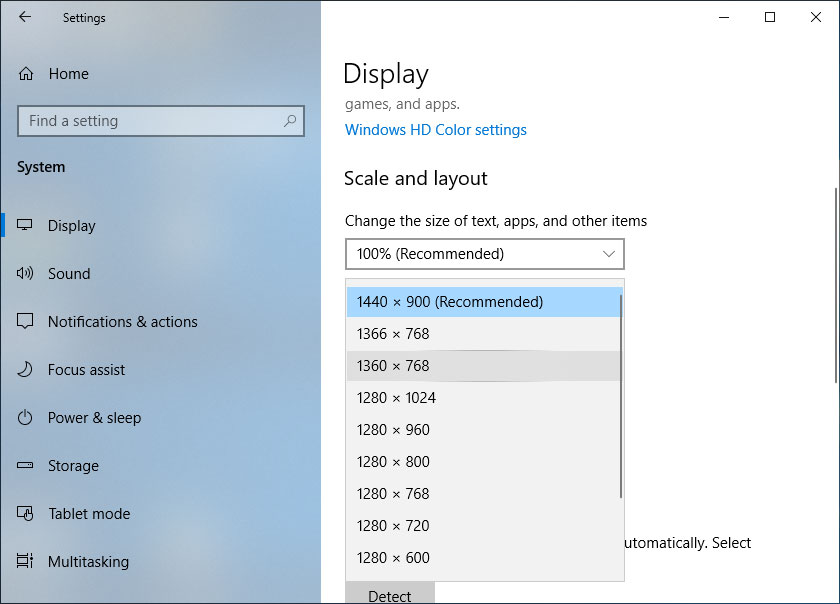Click the Display page vertical scrollbar
Viewport: 840px width, 604px height.
pyautogui.click(x=835, y=285)
